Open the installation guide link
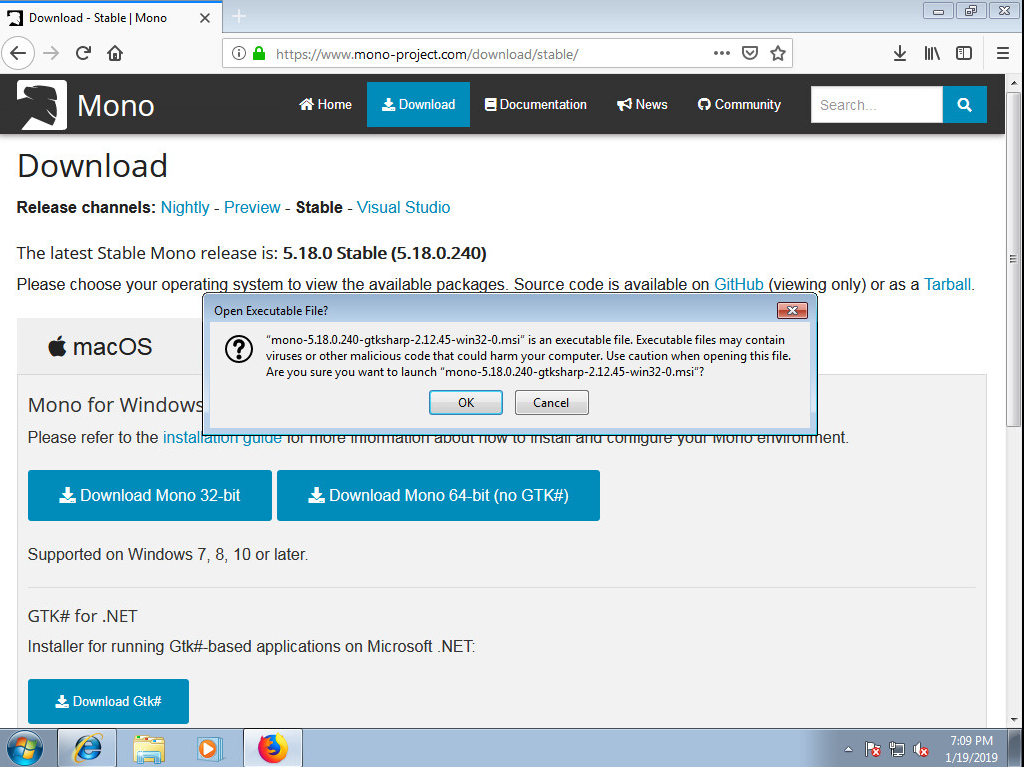This screenshot has height=767, width=1024. pos(222,437)
